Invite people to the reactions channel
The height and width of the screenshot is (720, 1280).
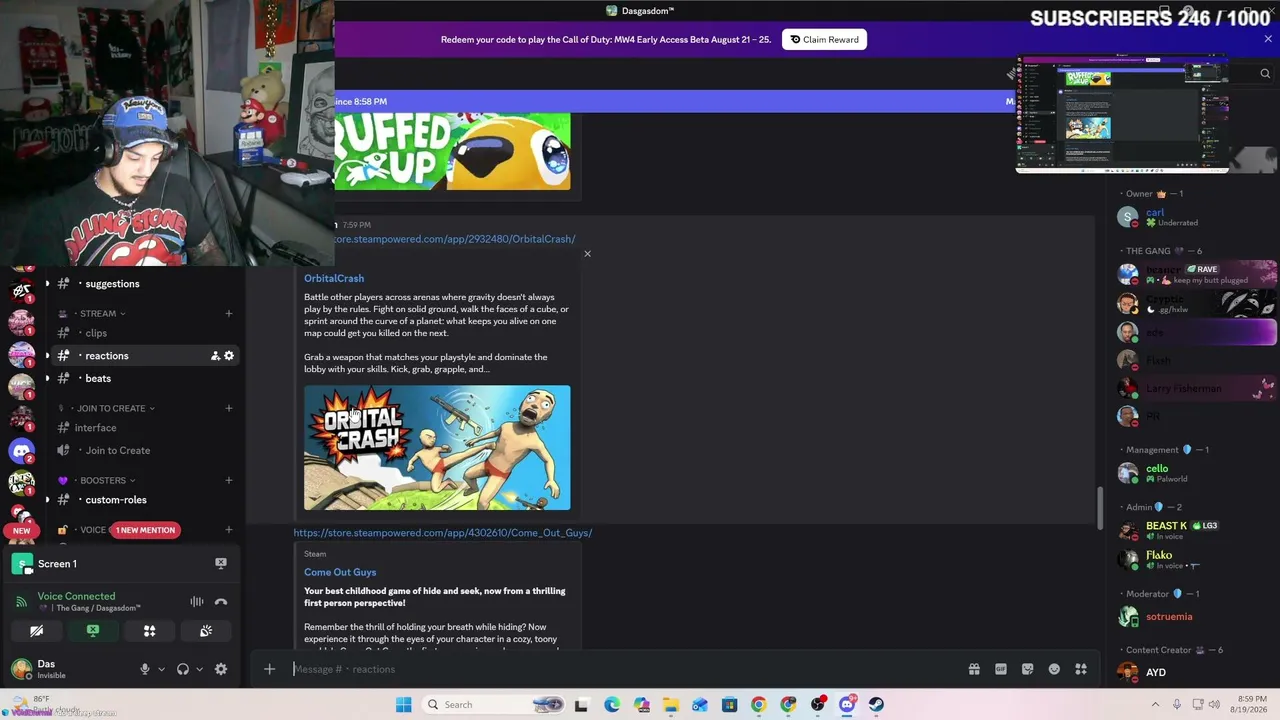215,356
